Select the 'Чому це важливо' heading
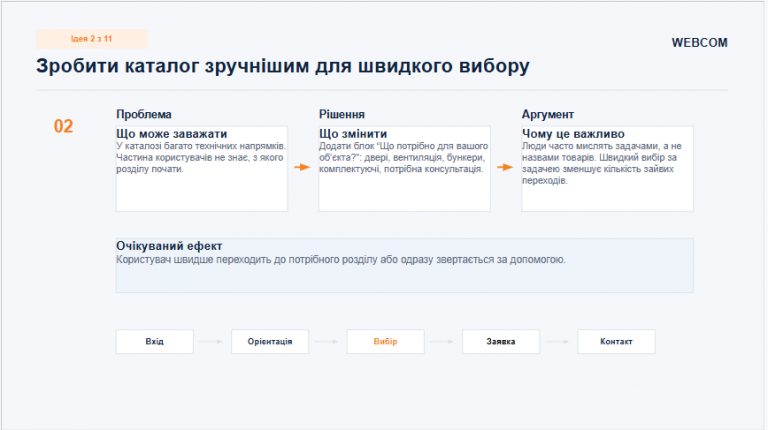 573,134
